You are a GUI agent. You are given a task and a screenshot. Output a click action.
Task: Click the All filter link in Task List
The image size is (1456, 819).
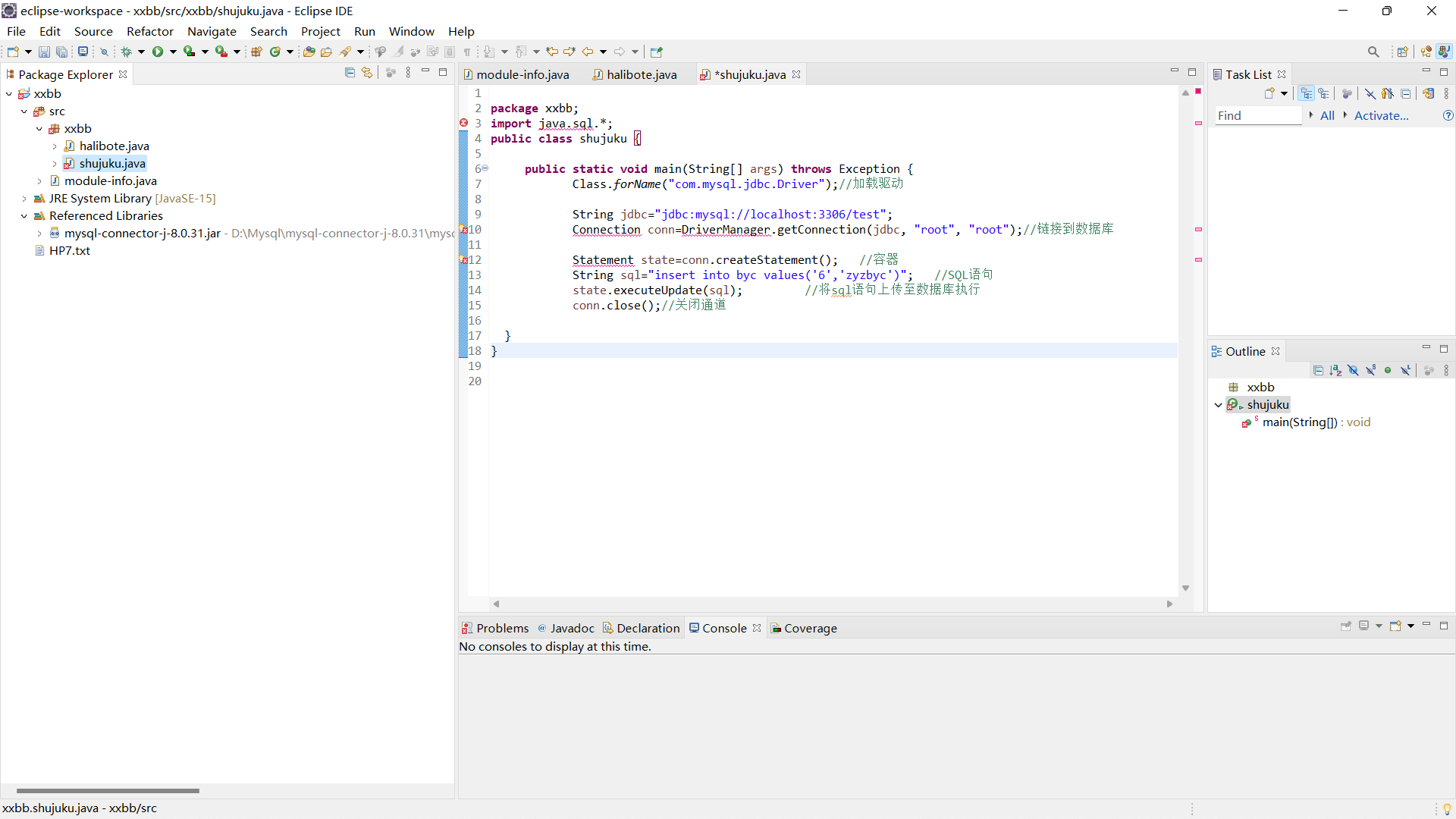coord(1327,115)
